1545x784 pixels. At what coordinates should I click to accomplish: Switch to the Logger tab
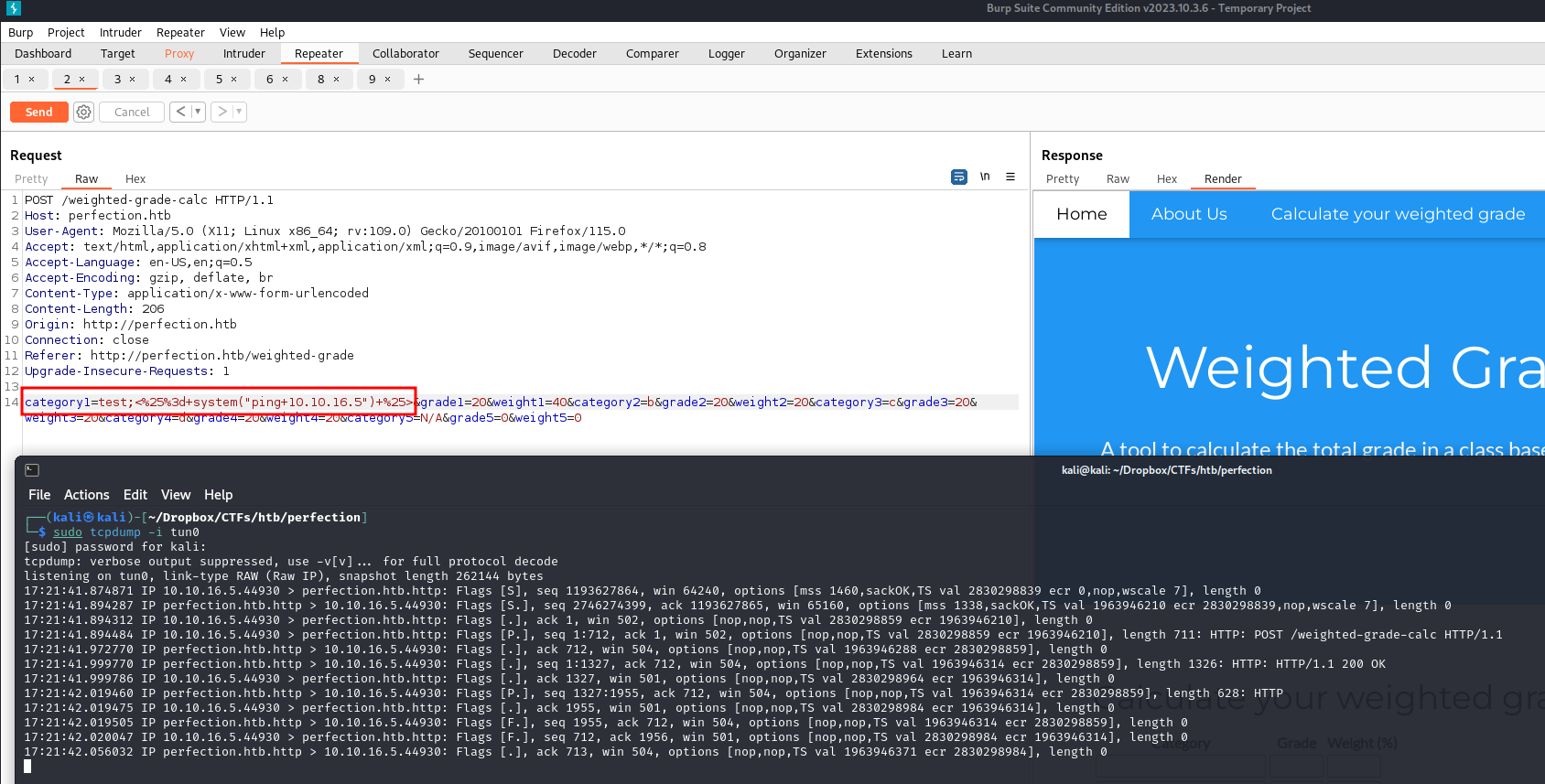(727, 54)
